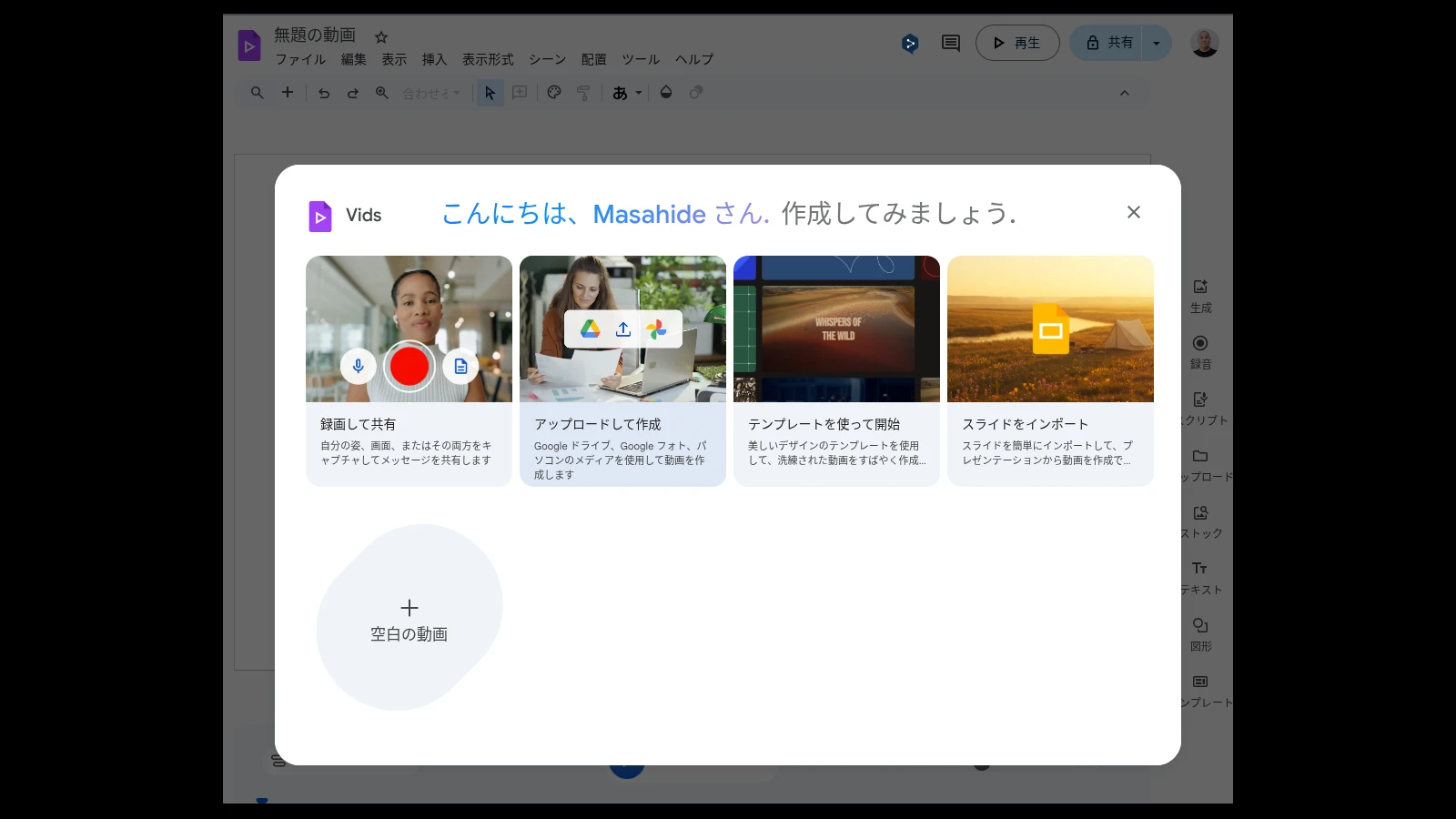Screen dimensions: 1456x819
Task: Open the テンプレートを使って開始 card
Action: [x=836, y=370]
